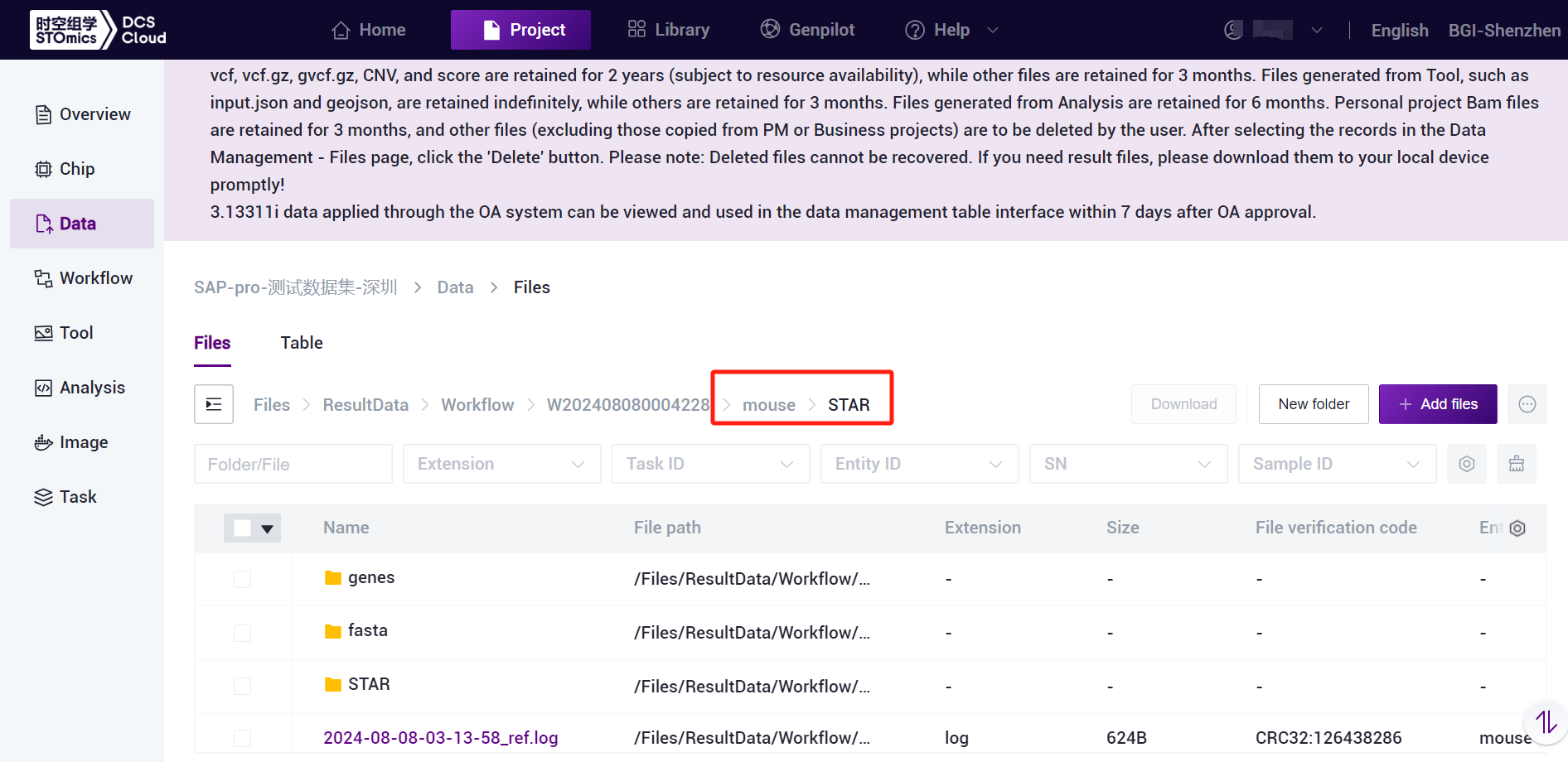Navigate to Workflow folder in path breadcrumb
The image size is (1568, 762).
477,405
